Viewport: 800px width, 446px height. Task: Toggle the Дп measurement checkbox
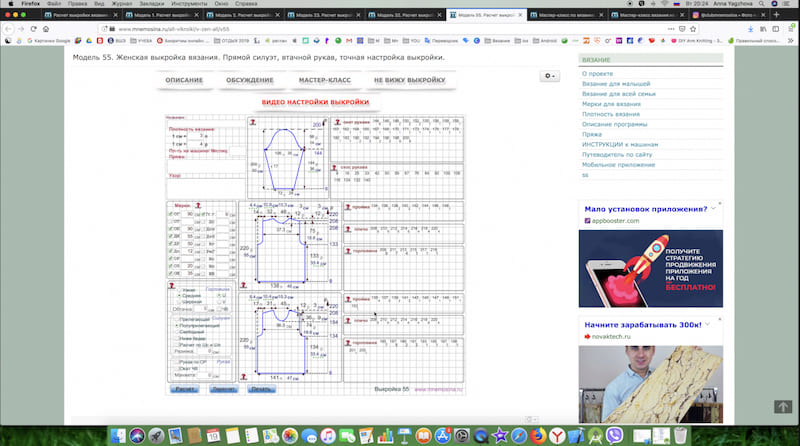tap(171, 251)
